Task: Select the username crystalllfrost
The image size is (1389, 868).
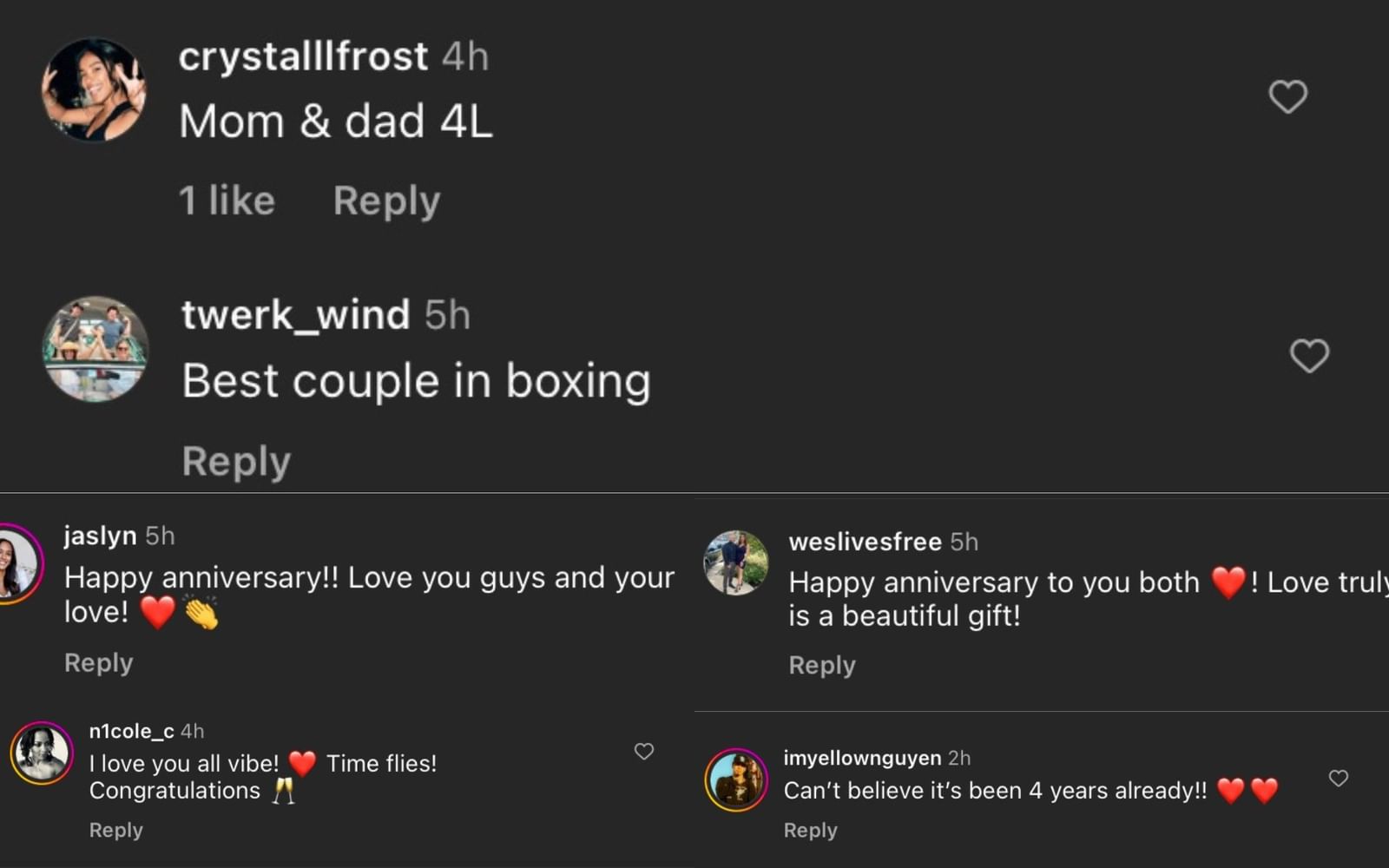Action: click(302, 56)
